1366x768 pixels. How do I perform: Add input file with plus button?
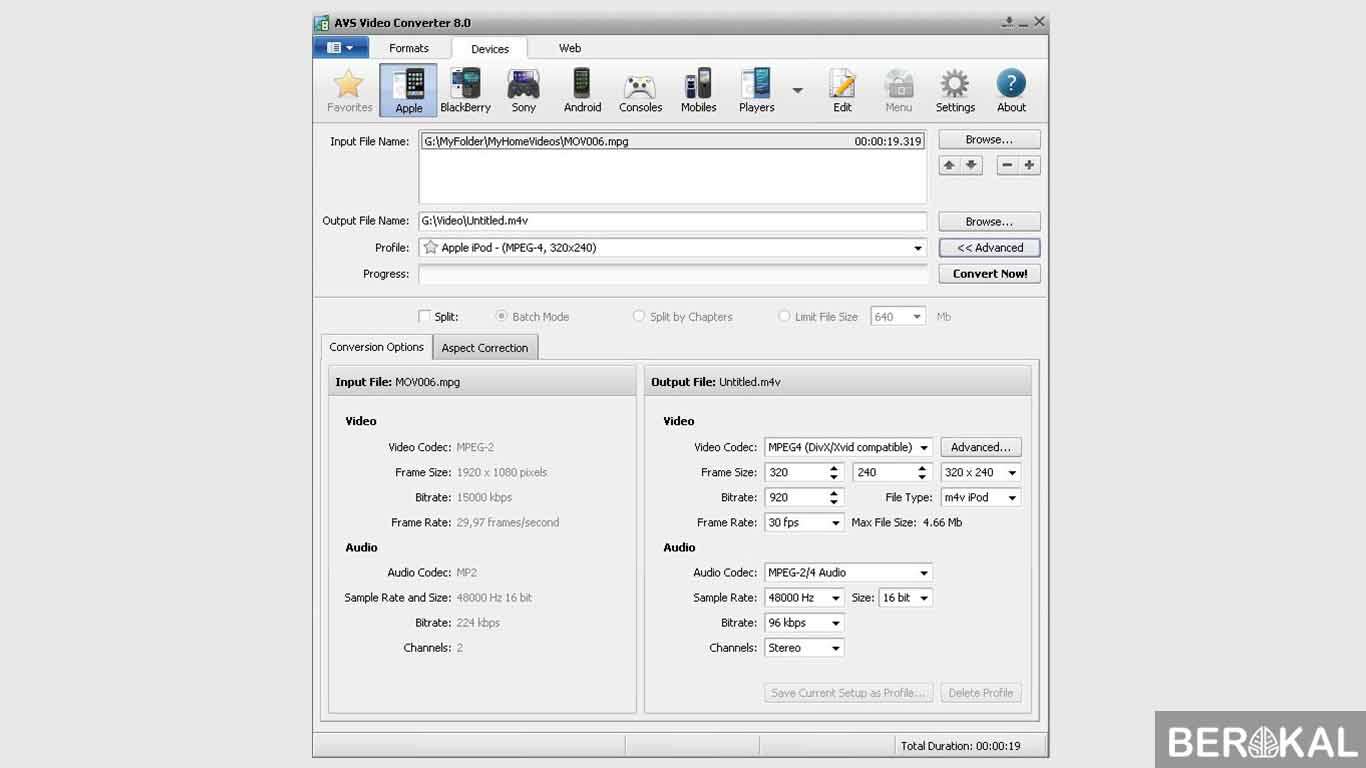point(1029,166)
